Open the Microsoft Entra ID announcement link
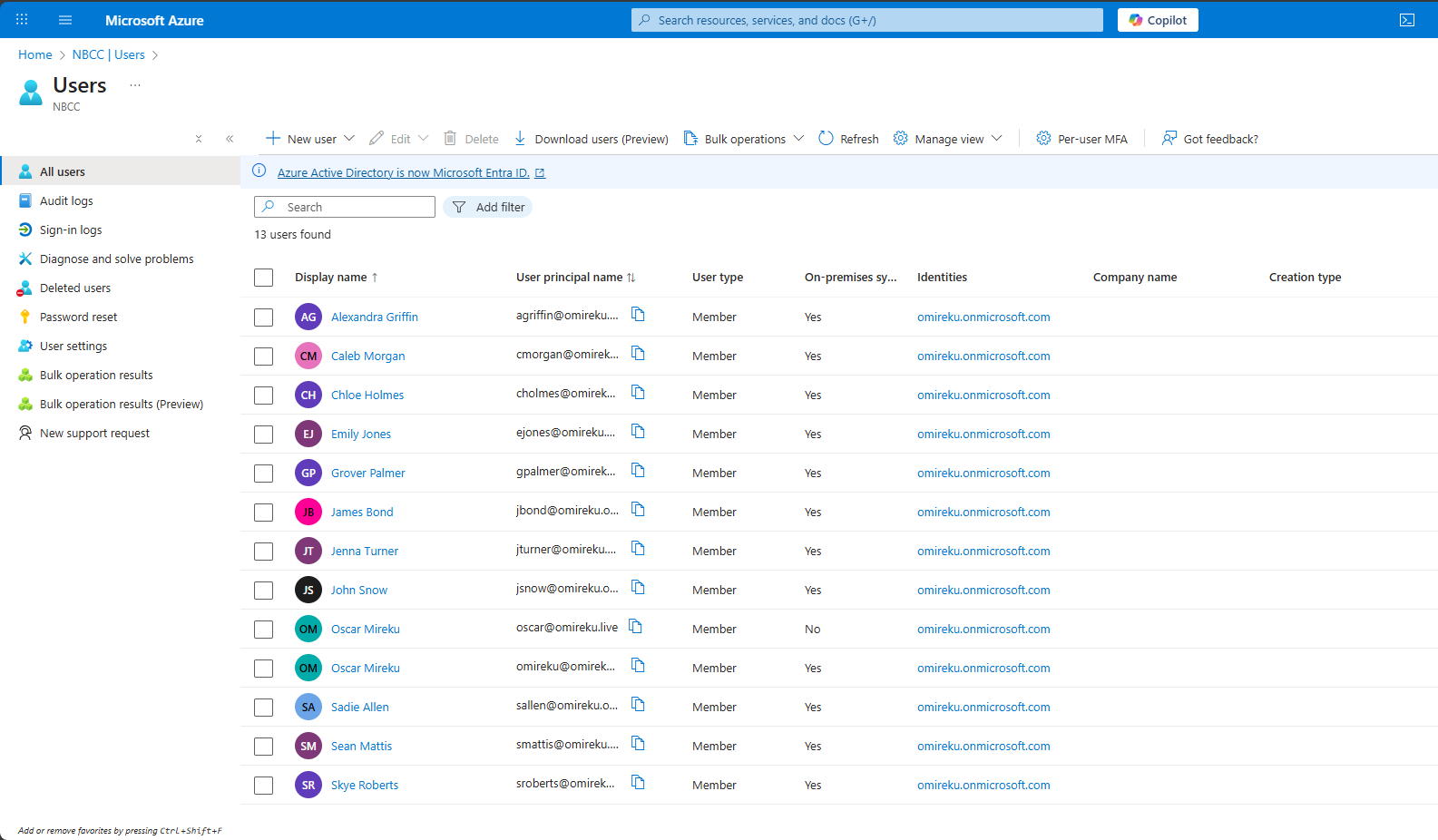Image resolution: width=1438 pixels, height=840 pixels. click(403, 172)
